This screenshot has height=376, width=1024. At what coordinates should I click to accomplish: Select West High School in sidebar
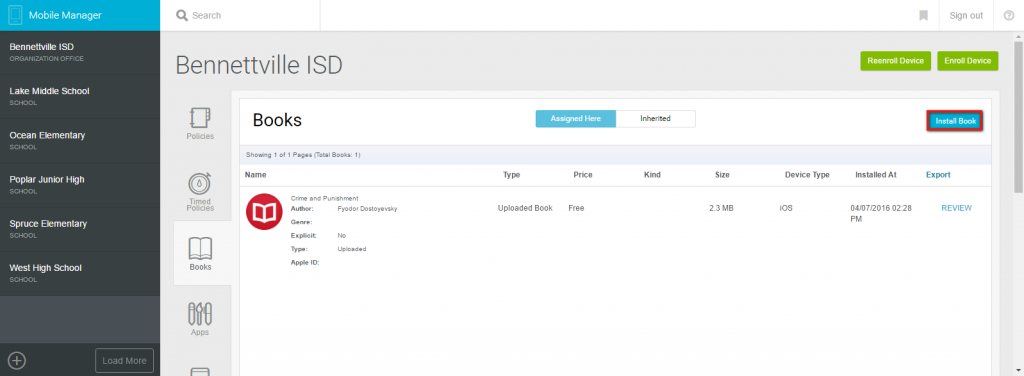click(80, 273)
